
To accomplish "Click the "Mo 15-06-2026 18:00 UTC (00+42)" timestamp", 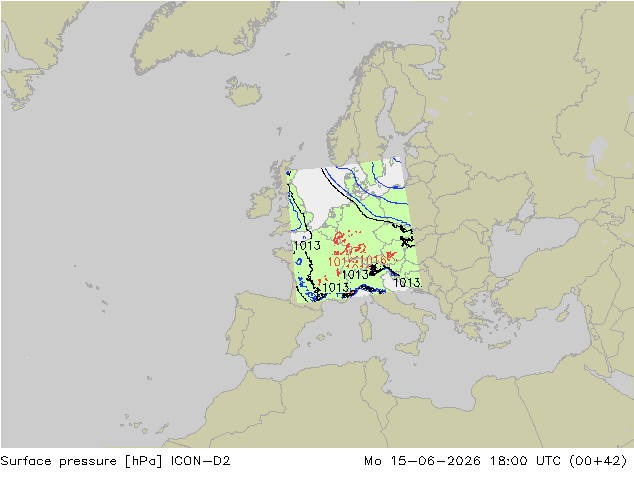I will 496,461.
